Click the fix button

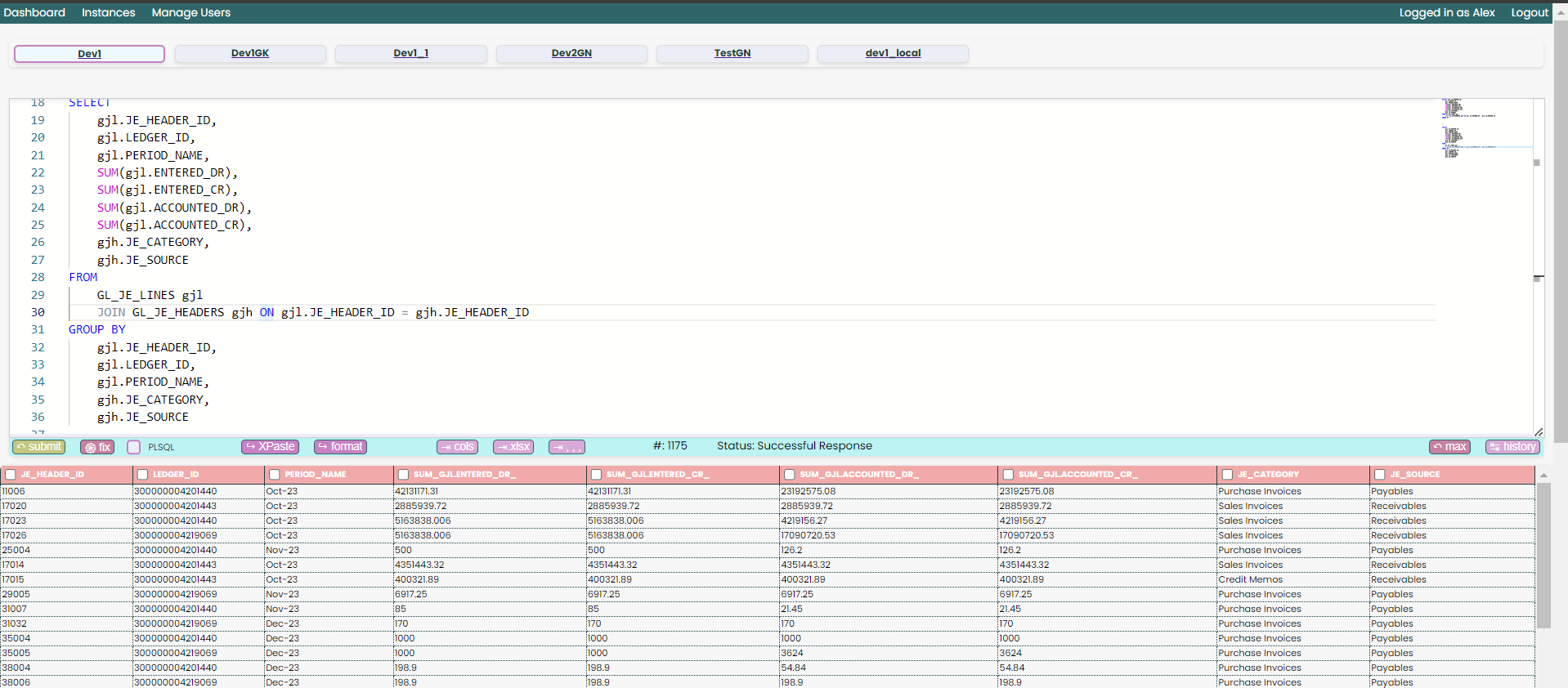(97, 447)
